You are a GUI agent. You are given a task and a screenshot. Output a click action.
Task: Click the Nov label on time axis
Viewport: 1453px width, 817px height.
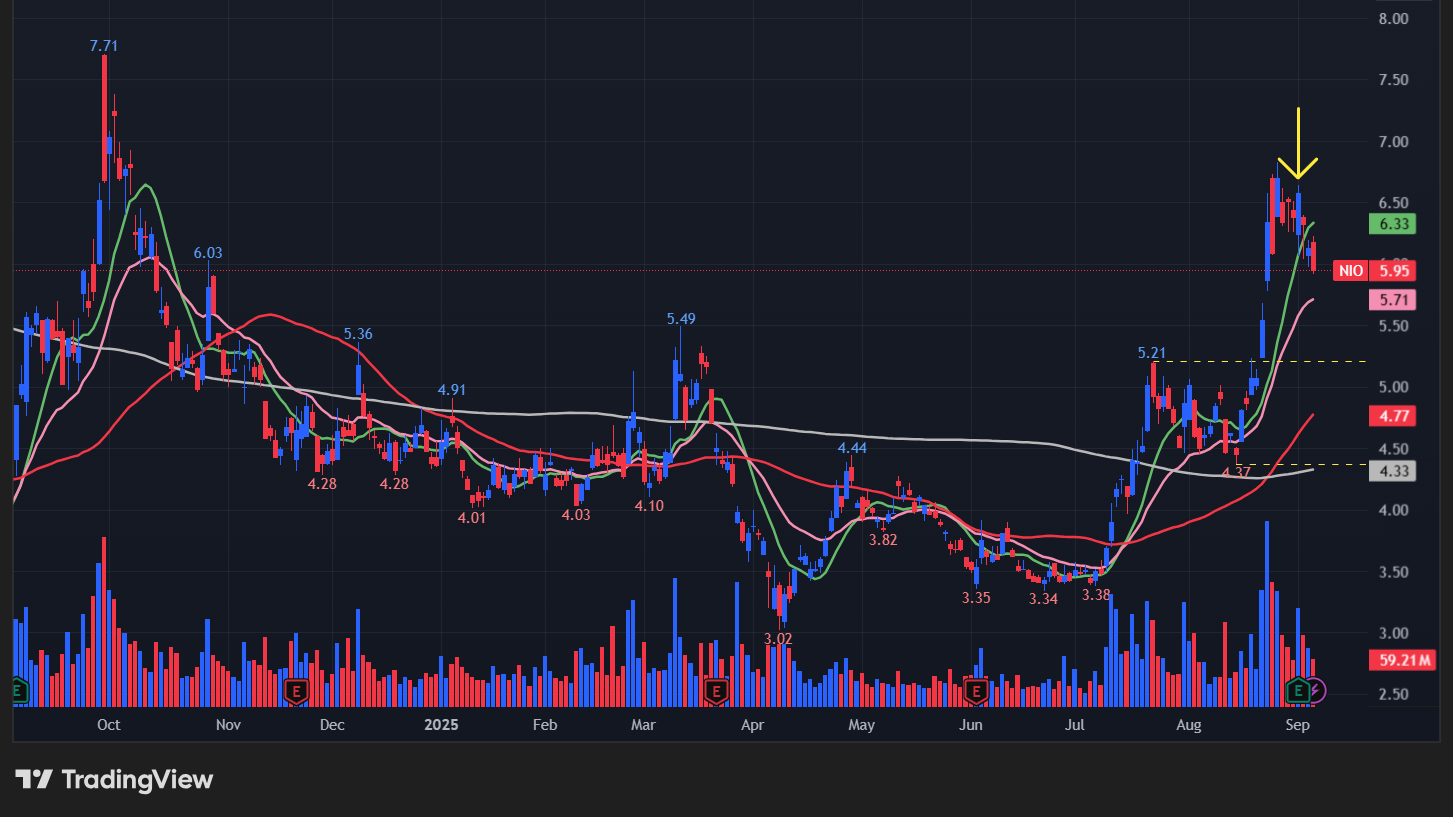(228, 724)
